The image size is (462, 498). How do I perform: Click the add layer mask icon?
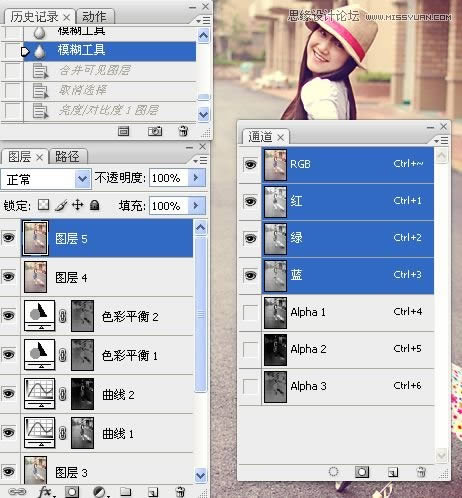72,492
